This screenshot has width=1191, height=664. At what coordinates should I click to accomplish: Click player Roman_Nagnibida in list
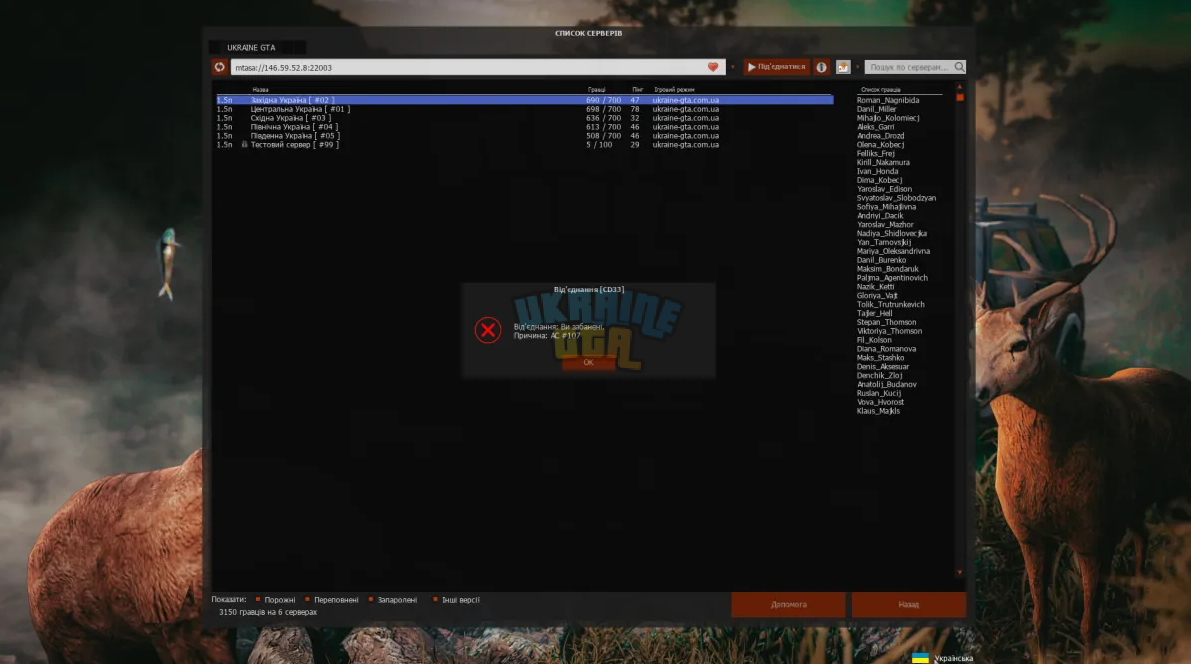888,100
